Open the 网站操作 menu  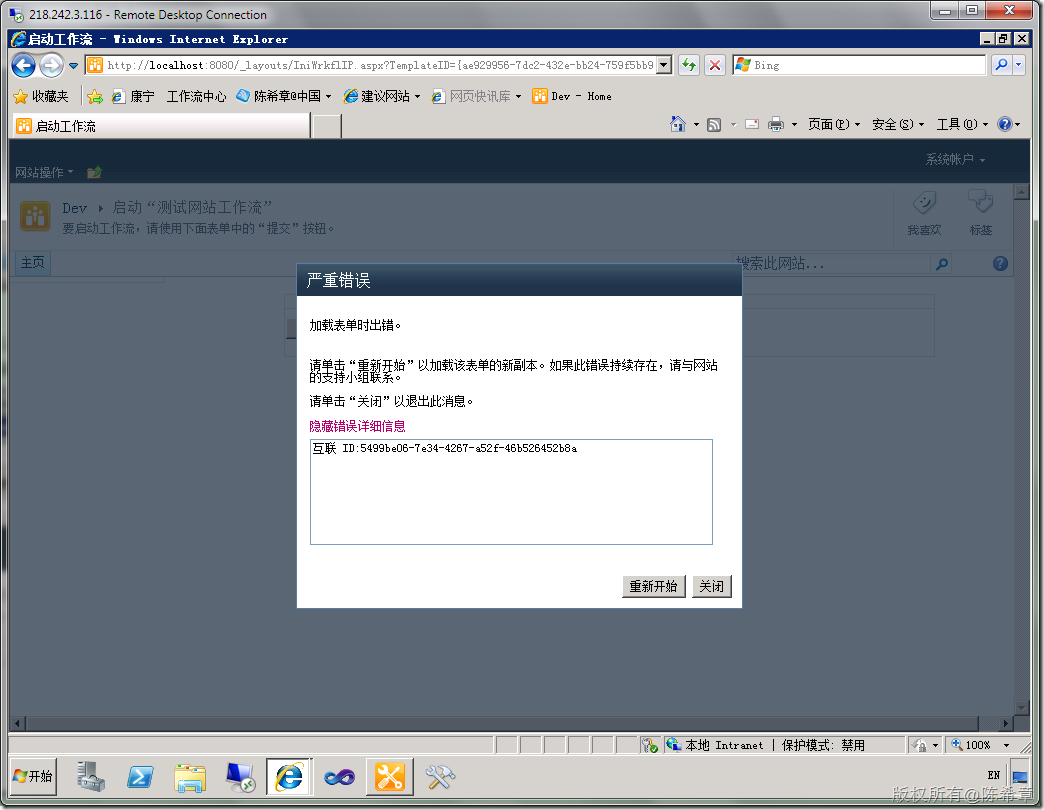(44, 172)
